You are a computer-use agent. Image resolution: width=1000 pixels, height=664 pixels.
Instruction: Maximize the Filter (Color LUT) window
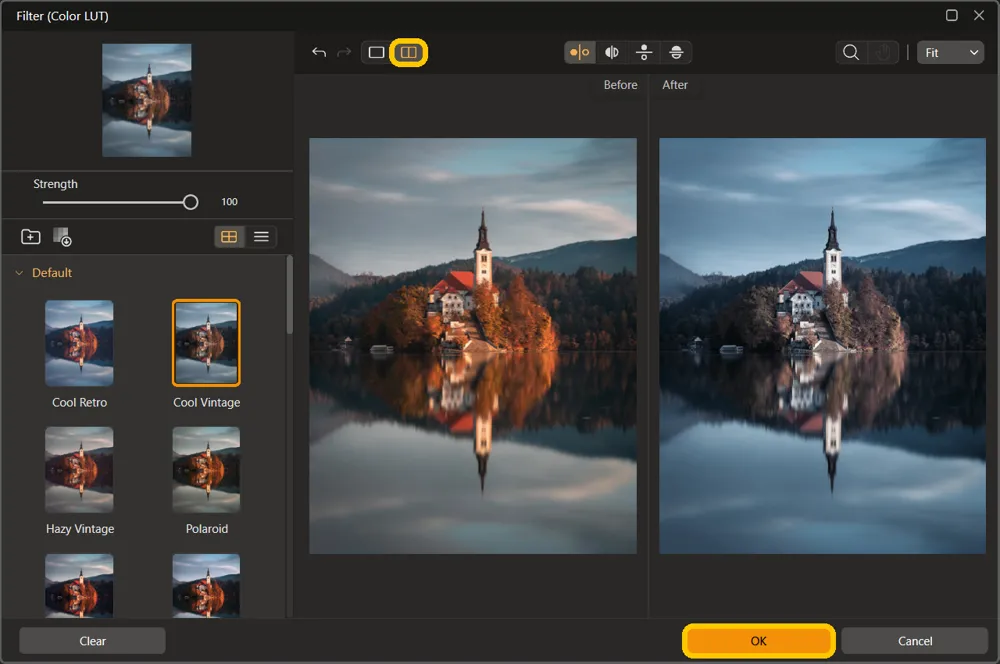pos(952,15)
